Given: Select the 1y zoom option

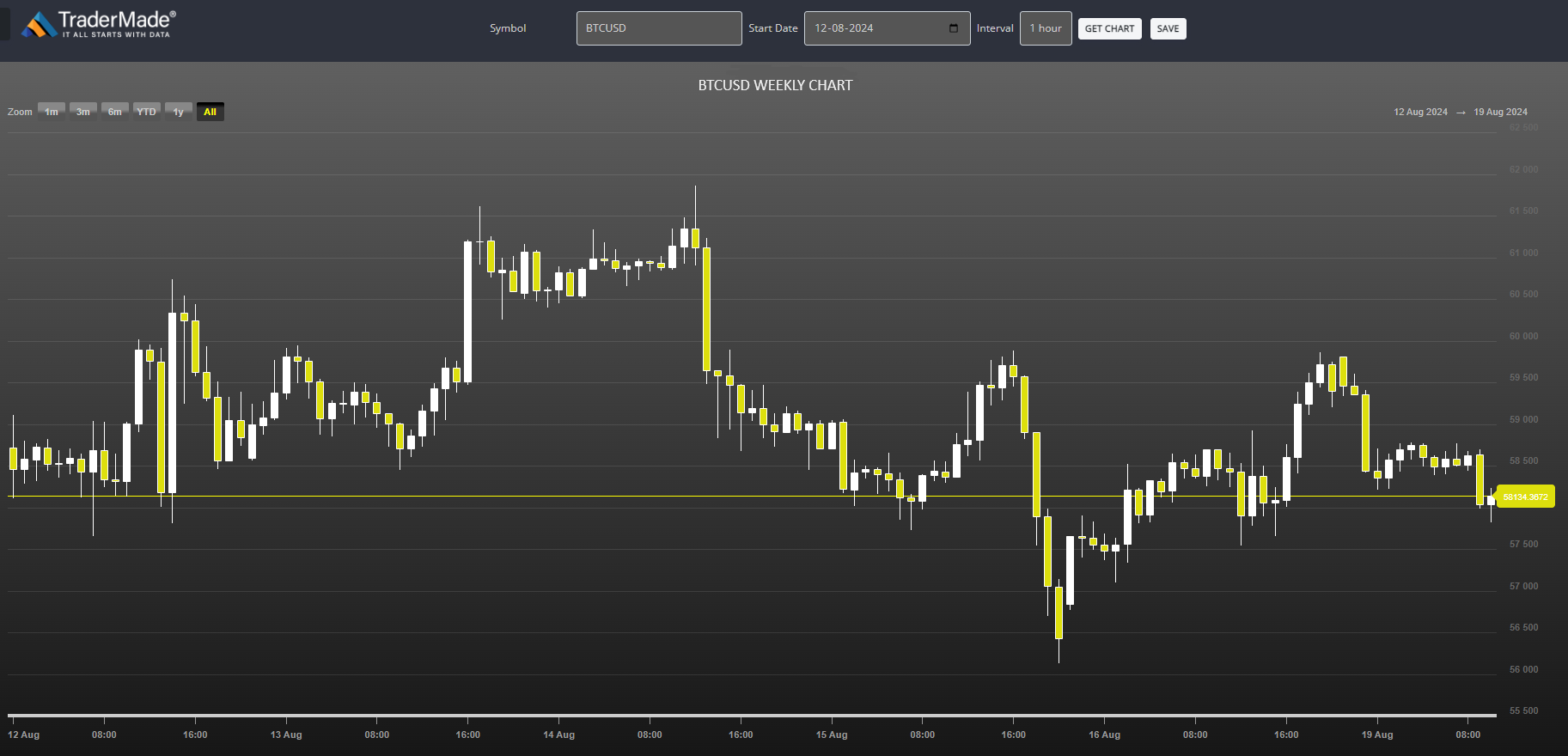Looking at the screenshot, I should 179,112.
